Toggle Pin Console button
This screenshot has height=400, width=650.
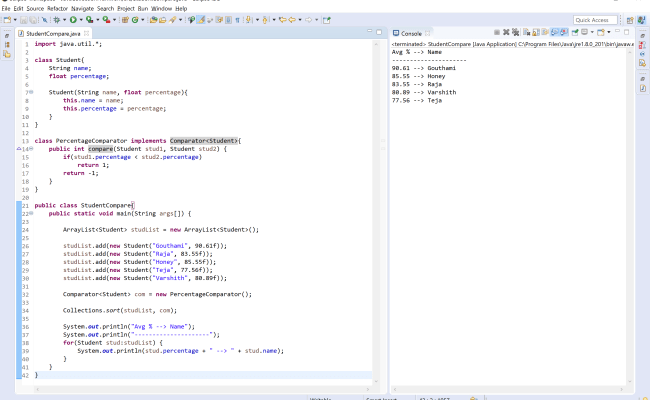[x=575, y=32]
